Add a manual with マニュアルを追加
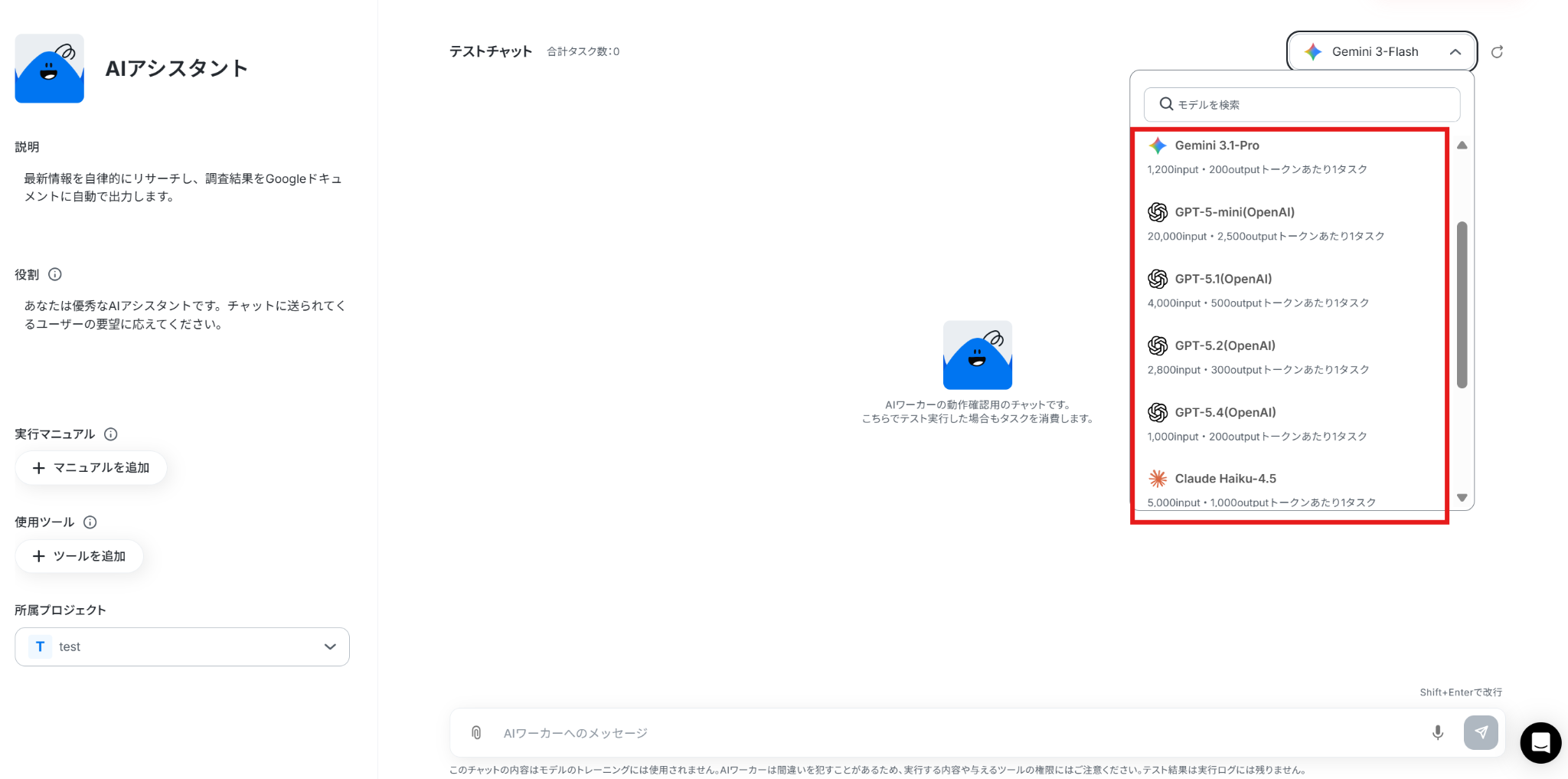Screen dimensions: 1568x779 pyautogui.click(x=91, y=468)
